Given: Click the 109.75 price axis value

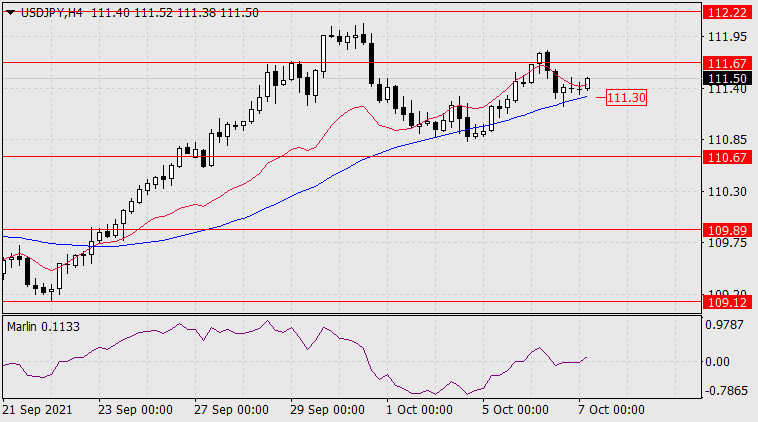Looking at the screenshot, I should click(x=727, y=243).
